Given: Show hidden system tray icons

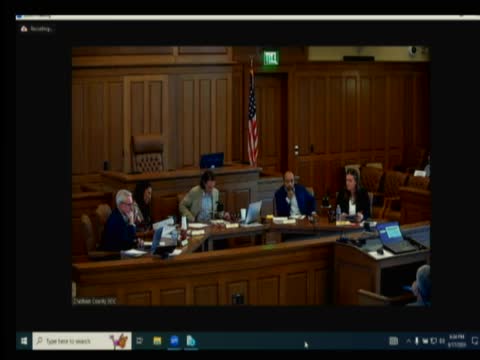Looking at the screenshot, I should coord(408,341).
